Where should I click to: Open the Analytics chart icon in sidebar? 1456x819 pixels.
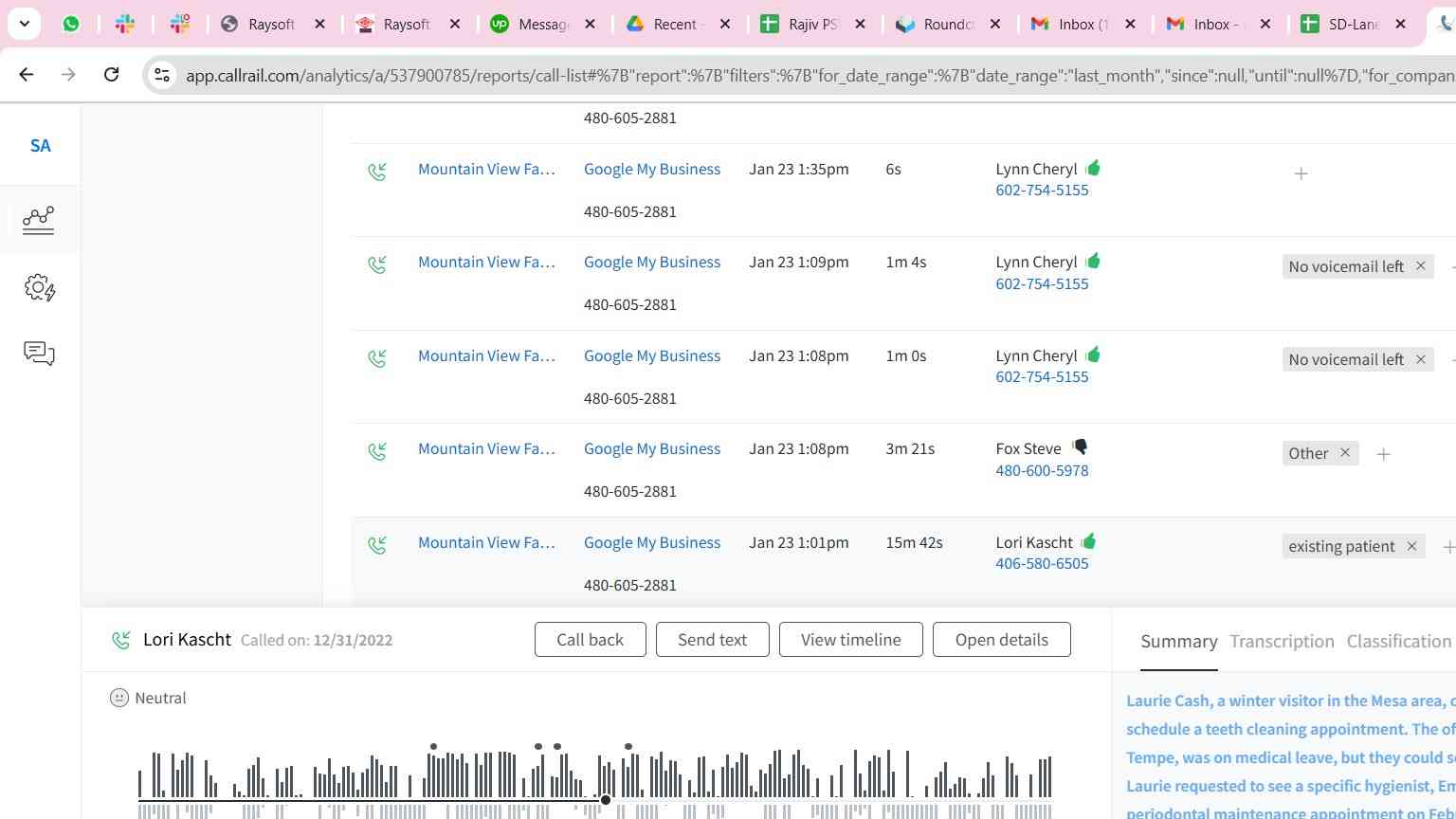pyautogui.click(x=39, y=220)
